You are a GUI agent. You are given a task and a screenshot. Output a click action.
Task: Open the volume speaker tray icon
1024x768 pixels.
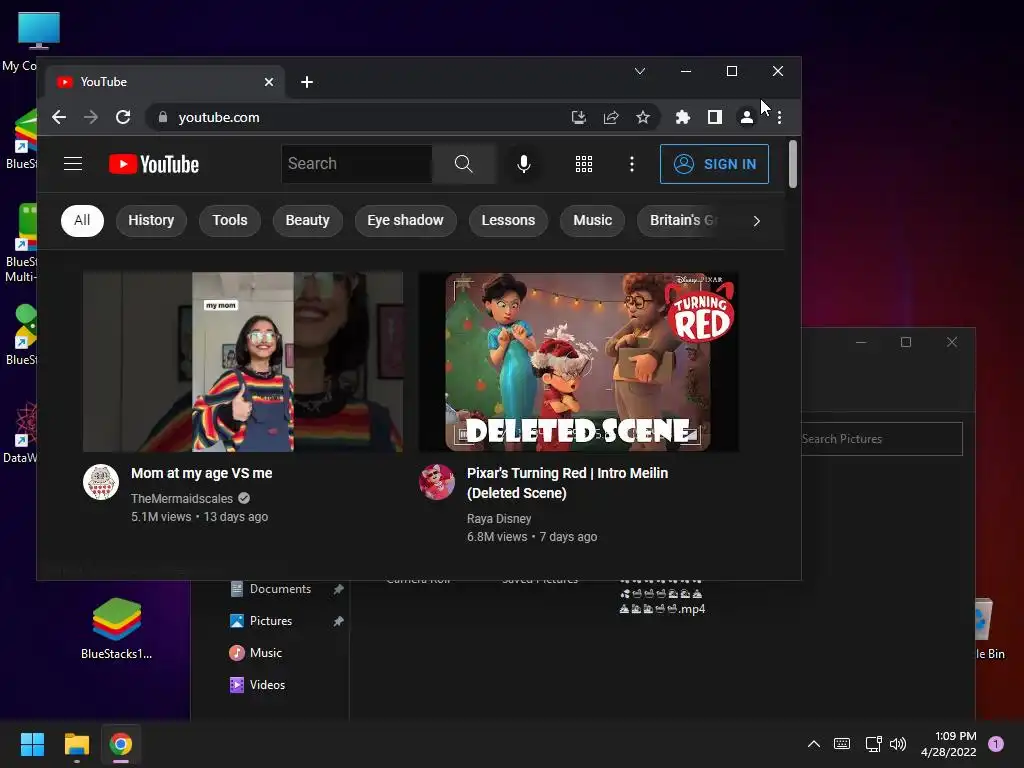tap(898, 744)
